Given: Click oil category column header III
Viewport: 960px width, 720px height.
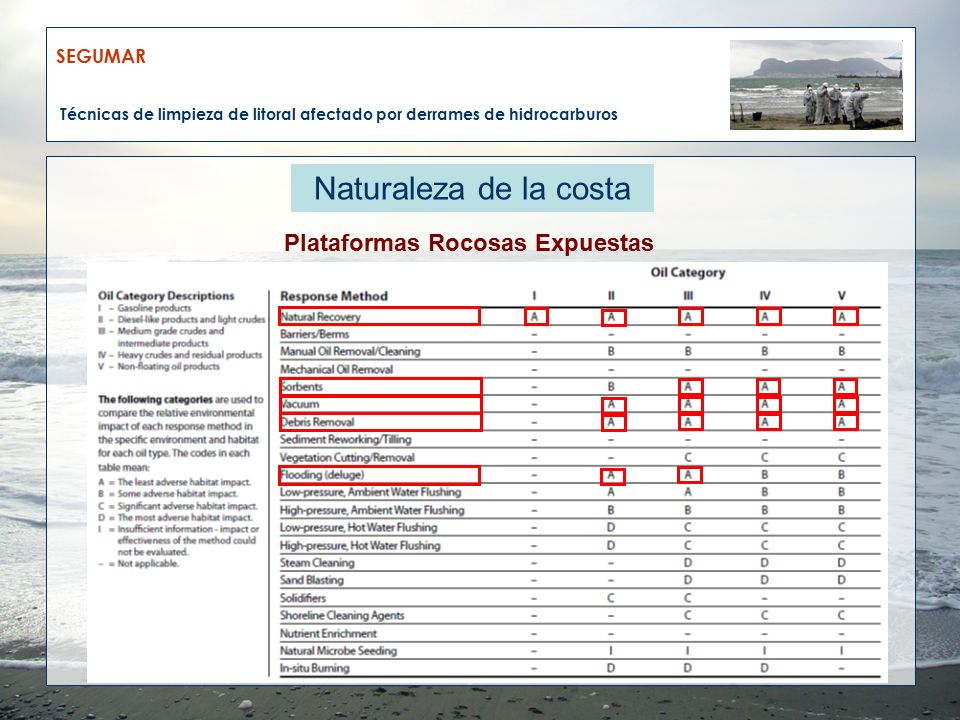Looking at the screenshot, I should coord(688,296).
